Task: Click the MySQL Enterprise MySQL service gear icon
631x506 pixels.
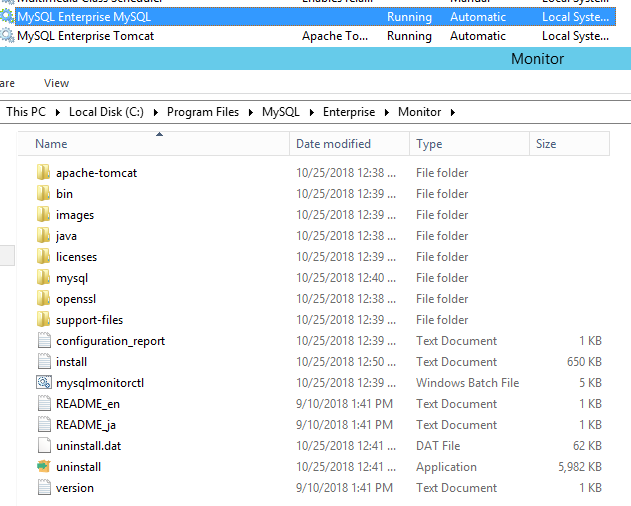Action: click(x=7, y=17)
